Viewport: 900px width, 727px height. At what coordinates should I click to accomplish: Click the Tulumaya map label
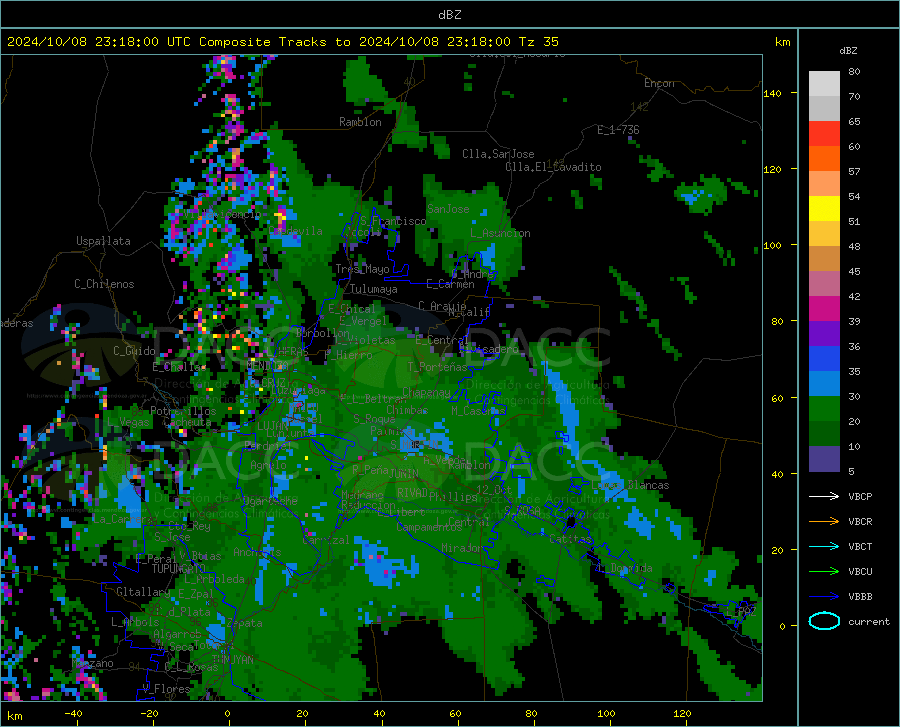coord(373,289)
